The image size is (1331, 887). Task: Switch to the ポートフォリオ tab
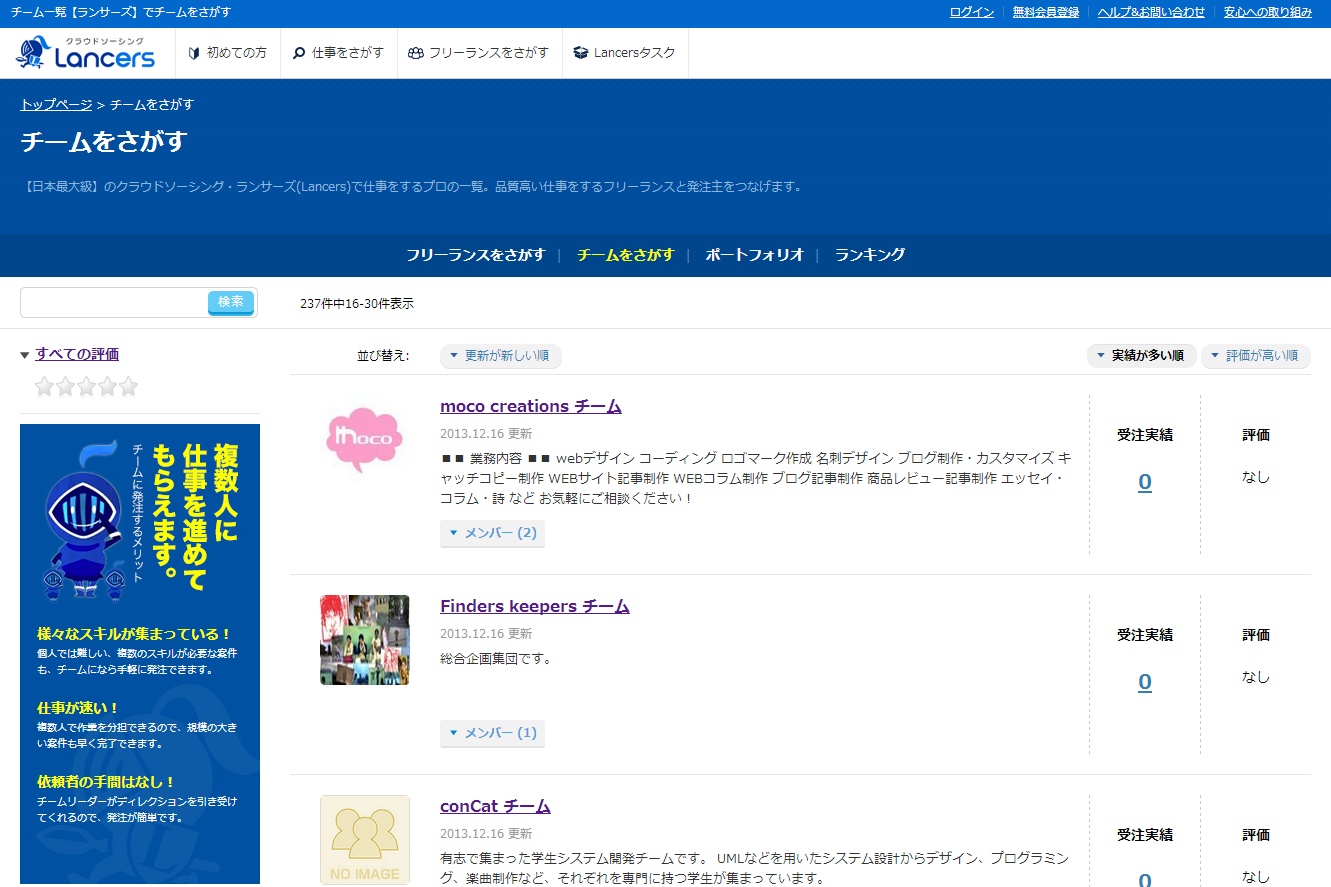coord(754,255)
